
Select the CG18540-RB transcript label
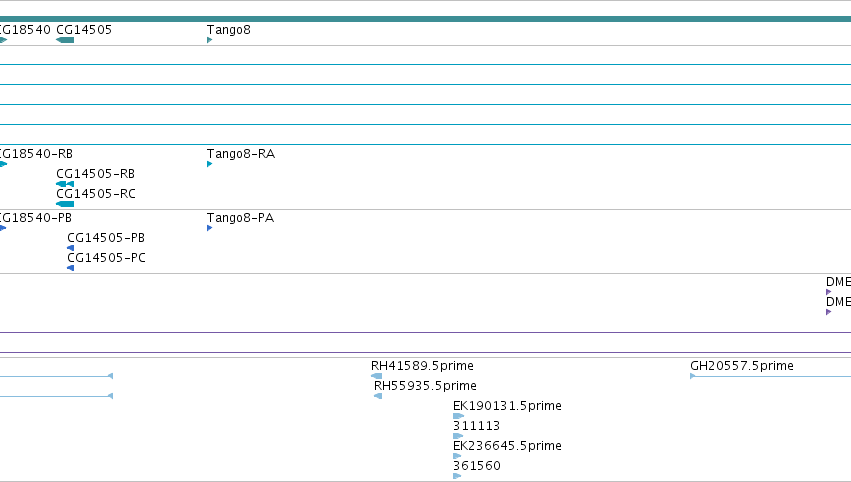(36, 154)
